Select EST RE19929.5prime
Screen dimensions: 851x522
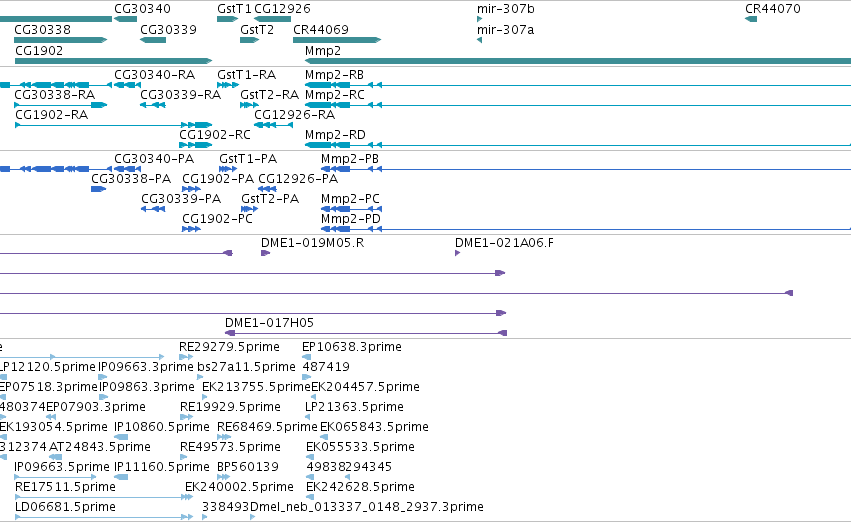pyautogui.click(x=231, y=407)
